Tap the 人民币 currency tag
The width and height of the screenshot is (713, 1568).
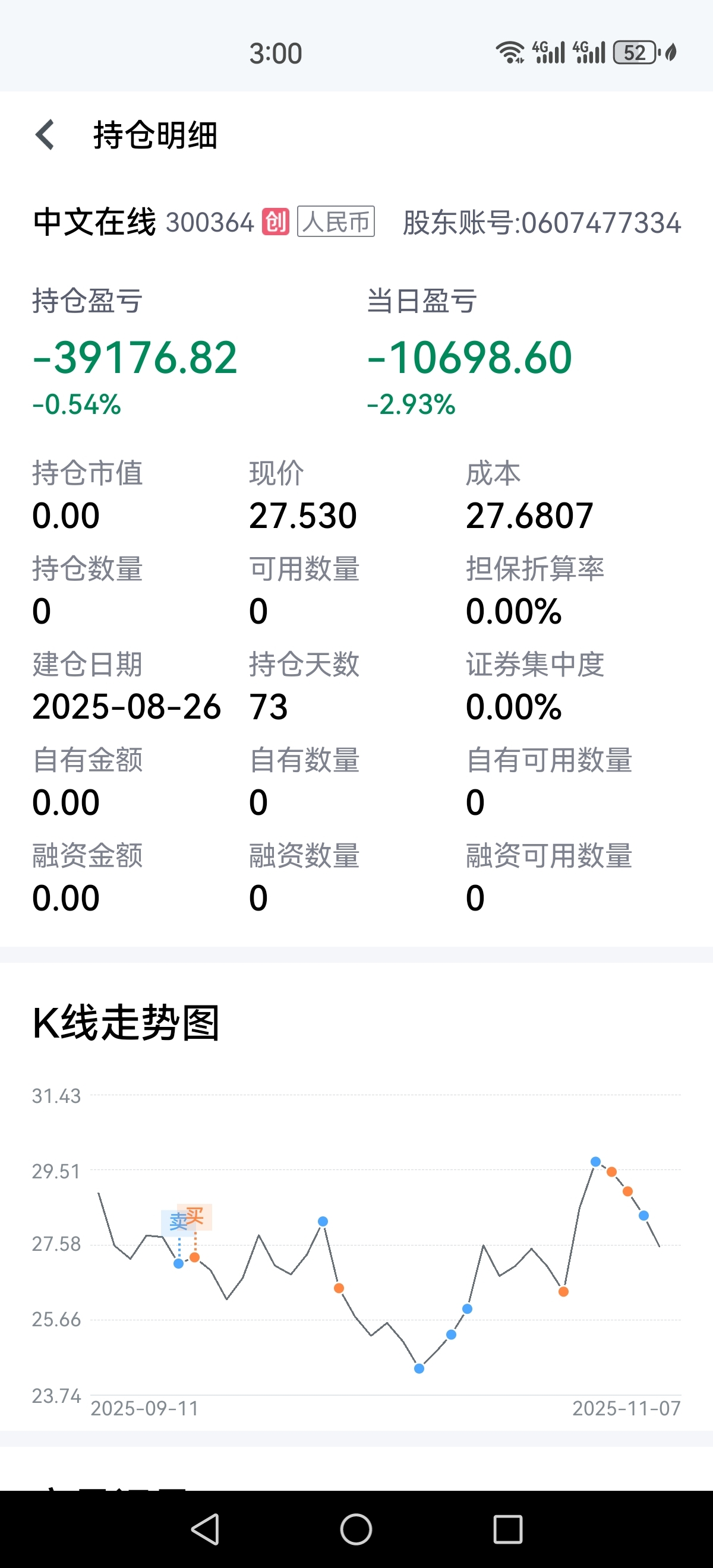click(336, 222)
